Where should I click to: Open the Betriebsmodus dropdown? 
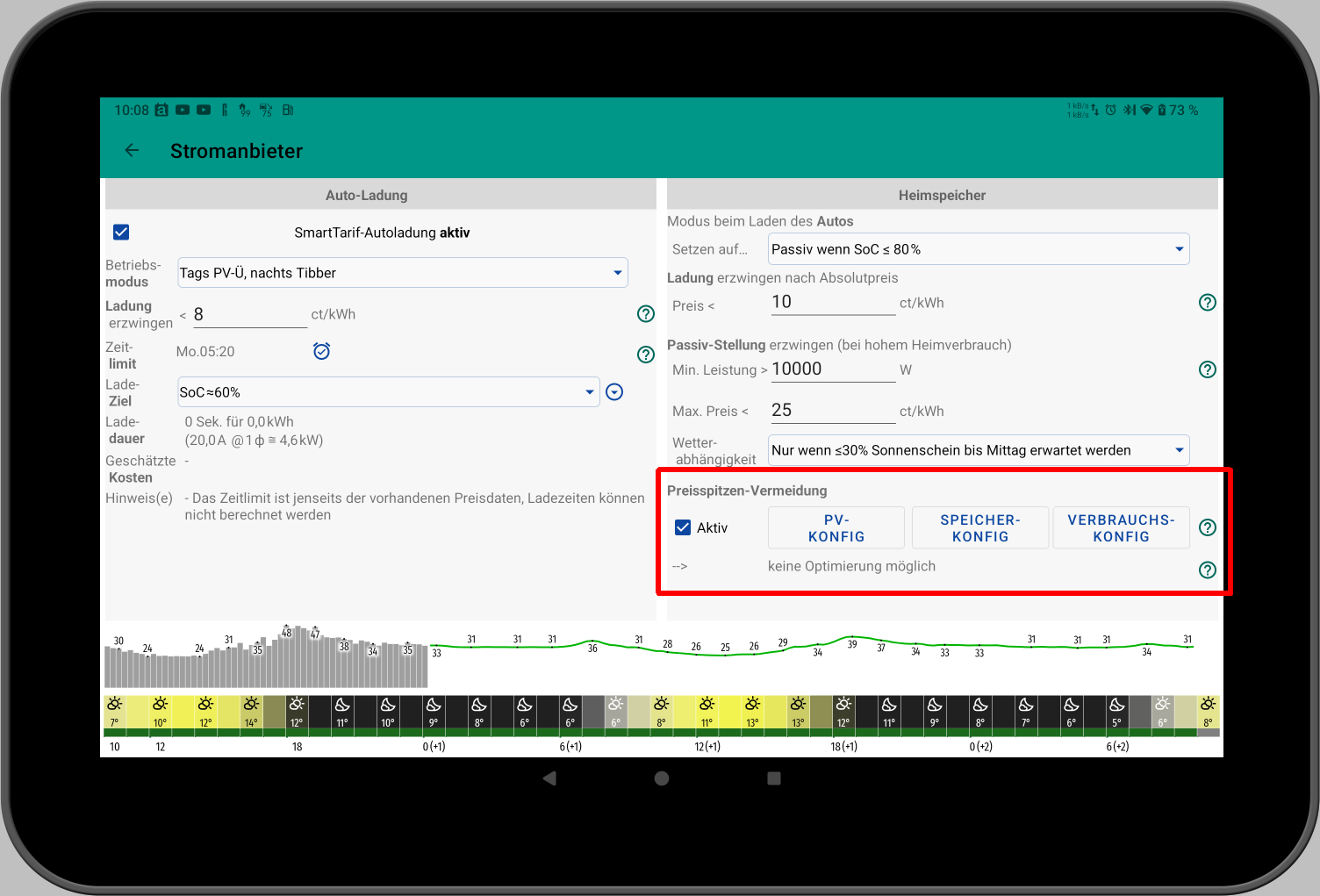pyautogui.click(x=402, y=273)
